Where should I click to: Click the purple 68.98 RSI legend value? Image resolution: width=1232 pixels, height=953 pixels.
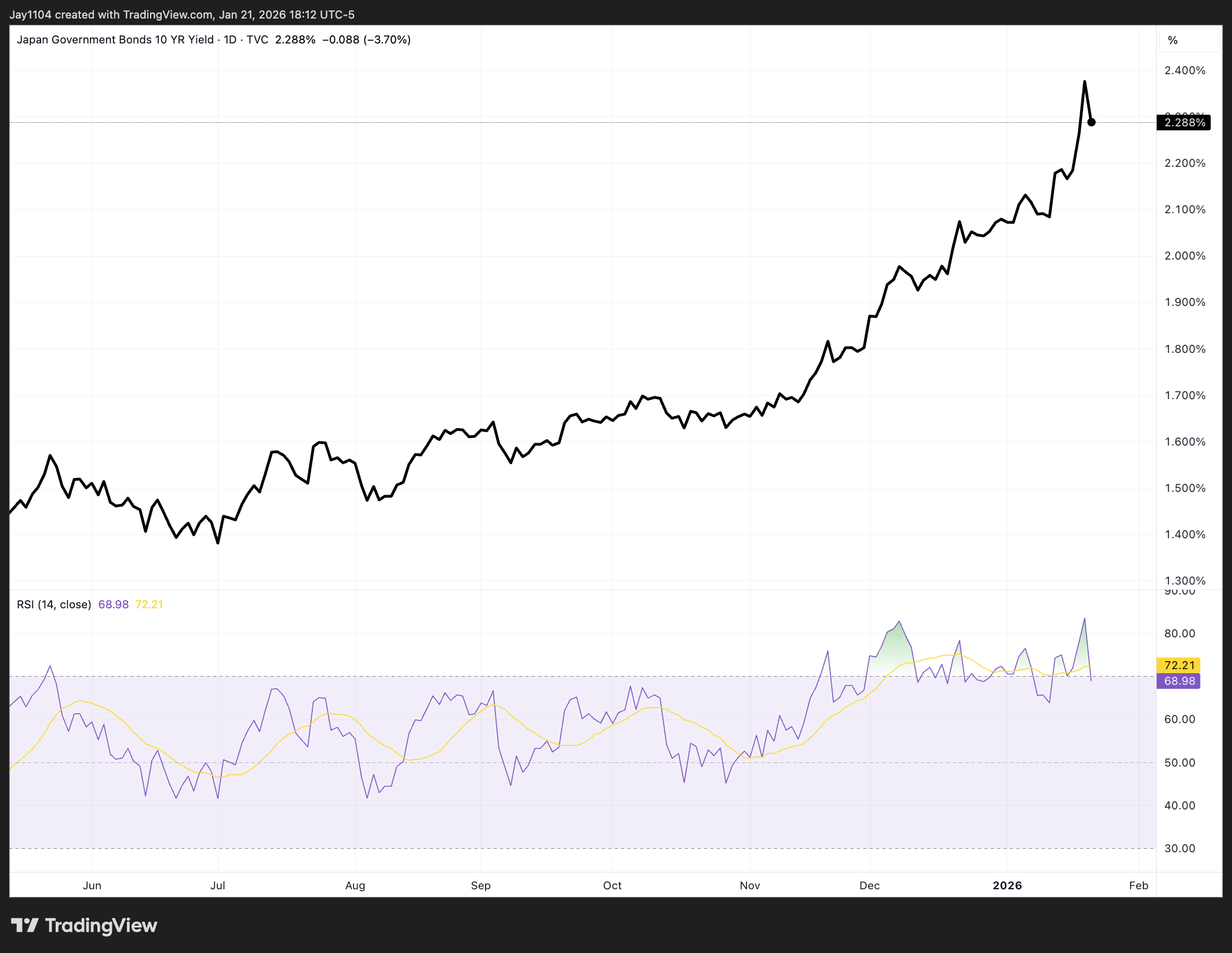point(114,604)
